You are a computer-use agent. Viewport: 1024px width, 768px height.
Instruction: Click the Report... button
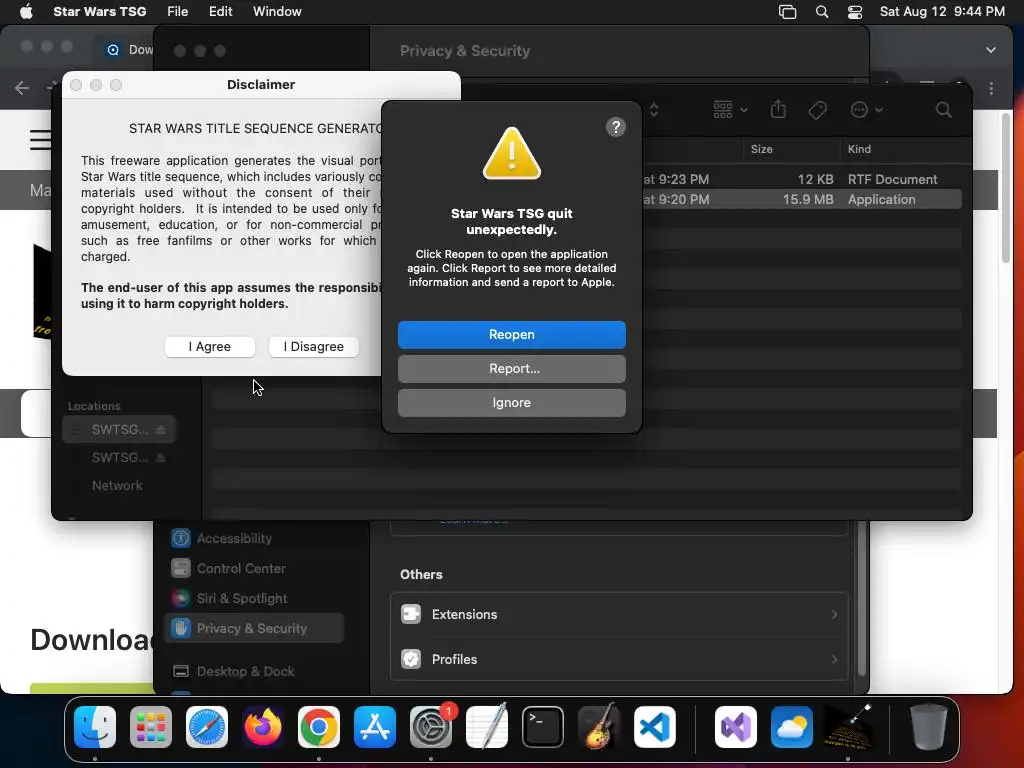click(x=511, y=368)
